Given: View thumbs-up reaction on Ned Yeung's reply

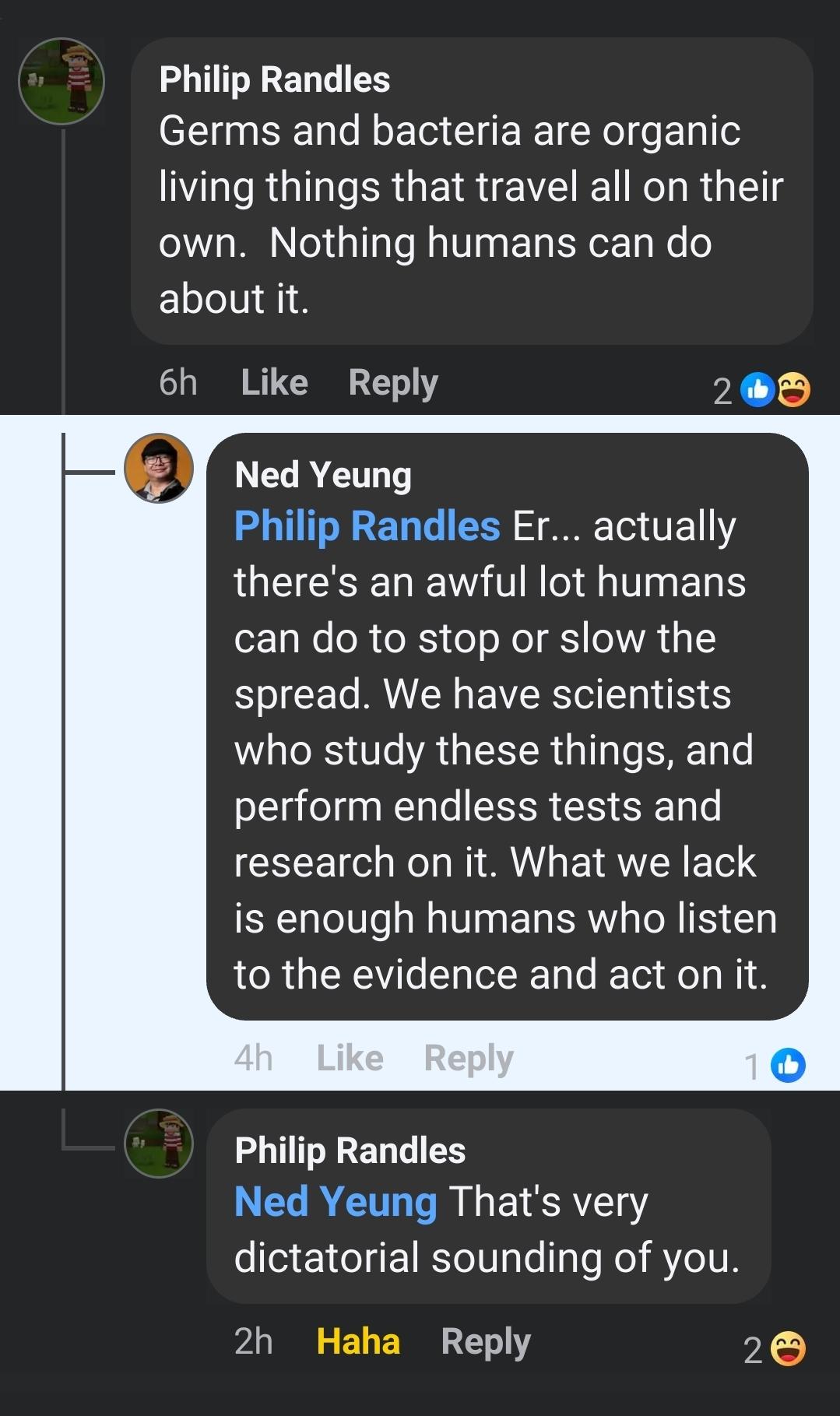Looking at the screenshot, I should (x=788, y=1065).
